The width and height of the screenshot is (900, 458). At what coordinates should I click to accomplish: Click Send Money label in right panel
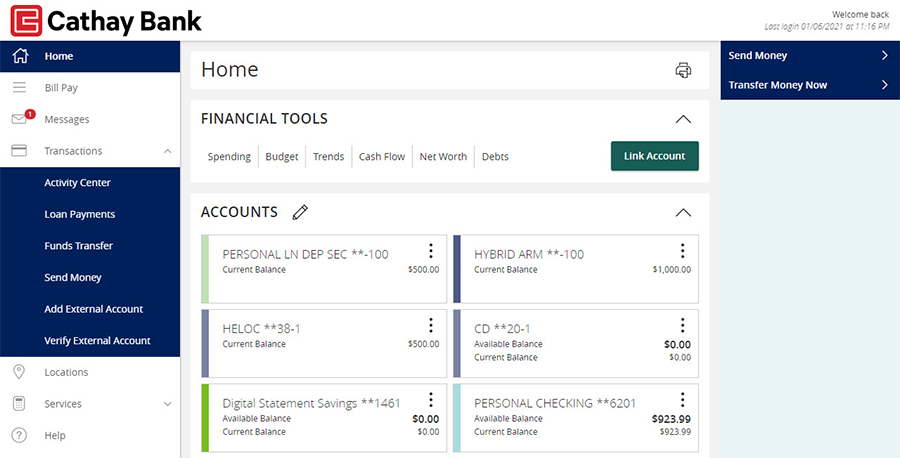tap(758, 56)
